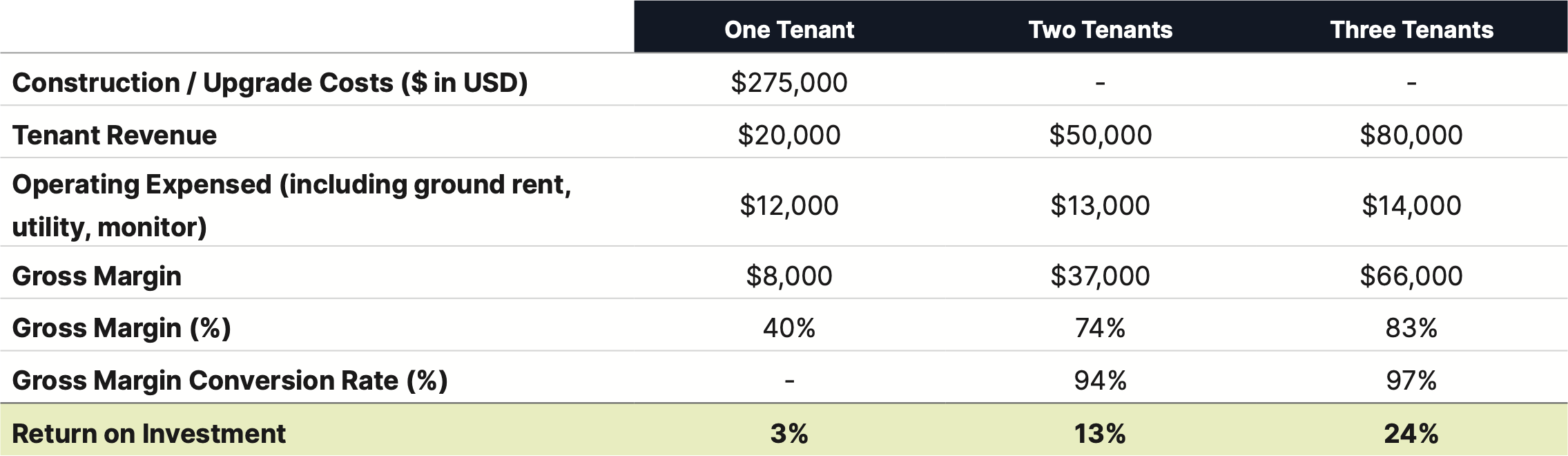Click the $12,000 operating expense cell
The height and width of the screenshot is (456, 1568).
pos(789,206)
